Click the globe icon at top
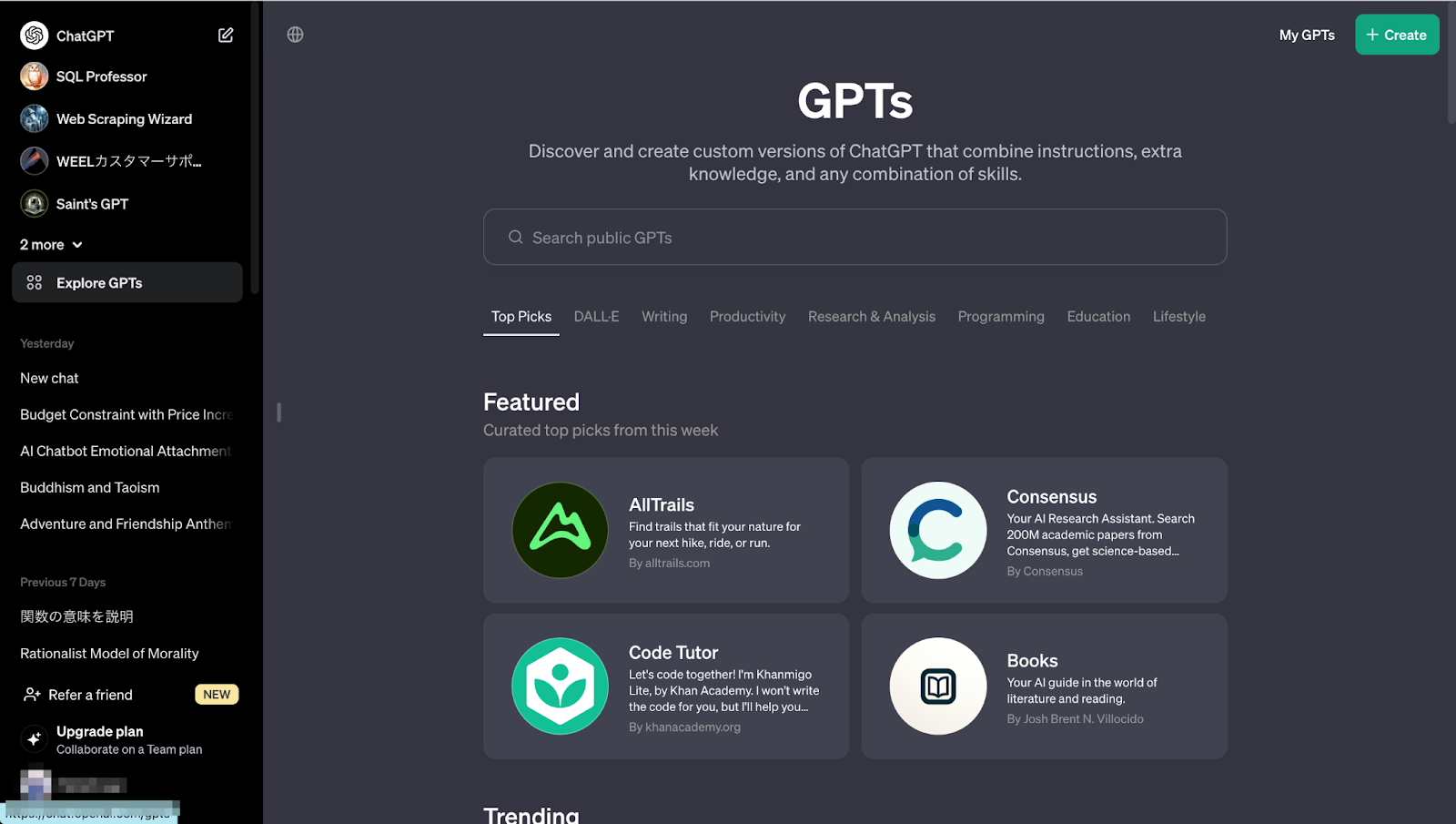 click(295, 35)
